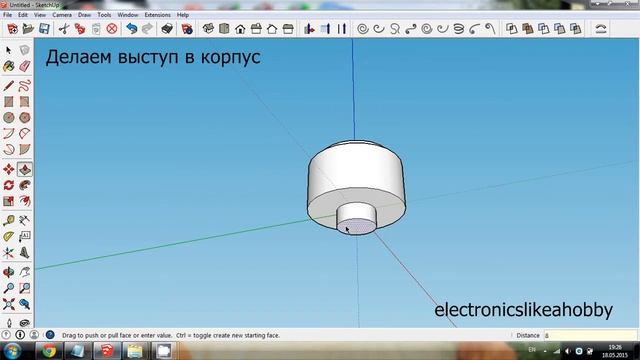Click the Model Info icon

pyautogui.click(x=187, y=29)
